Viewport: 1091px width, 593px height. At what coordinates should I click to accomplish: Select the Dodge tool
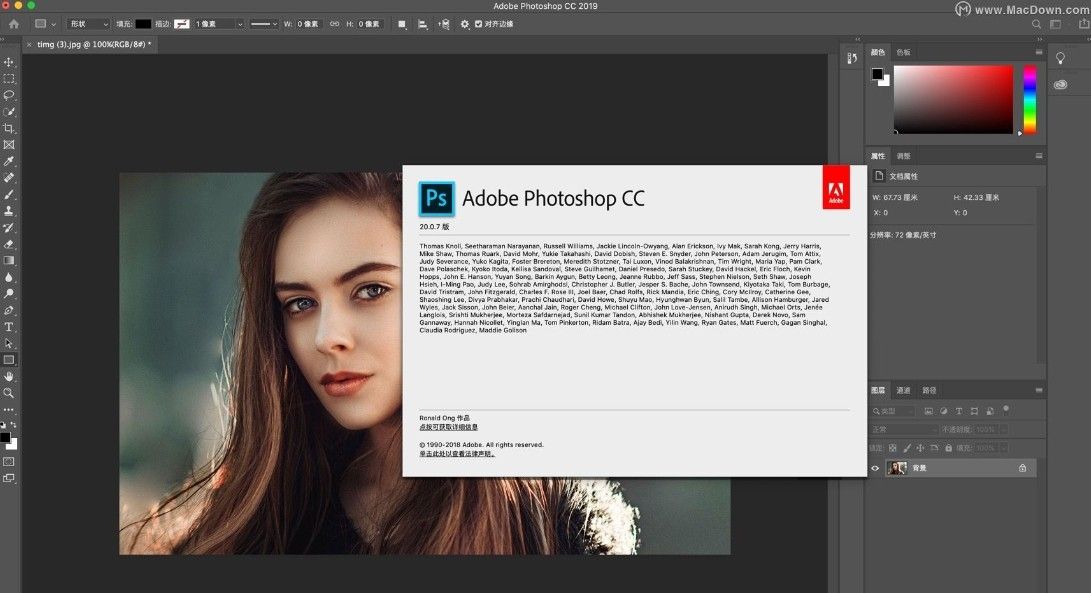pos(9,294)
